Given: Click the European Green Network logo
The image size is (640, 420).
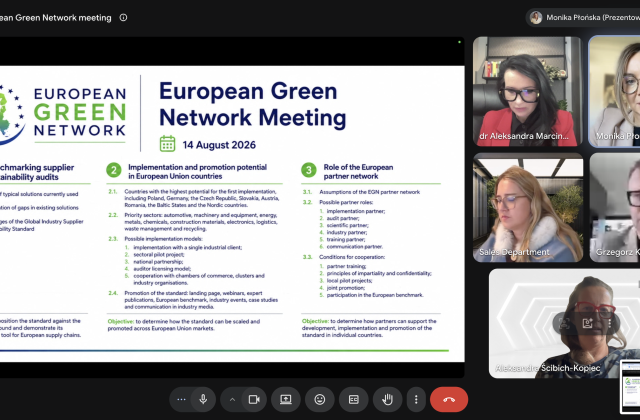Looking at the screenshot, I should pos(63,112).
